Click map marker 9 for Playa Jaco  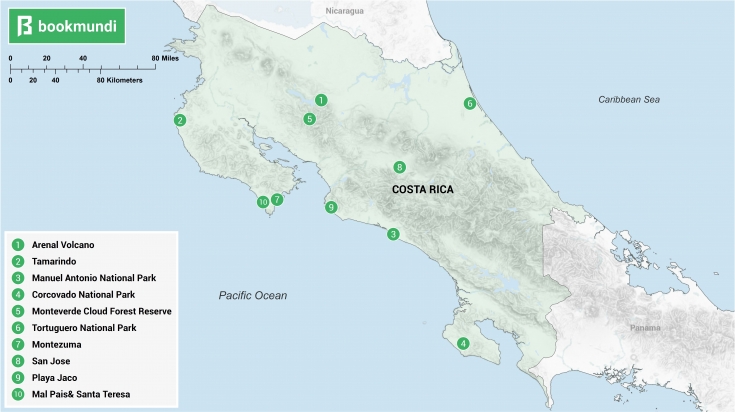[331, 207]
